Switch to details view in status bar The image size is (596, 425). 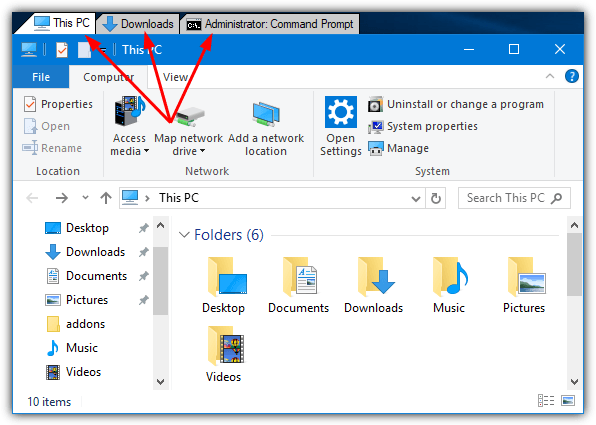(546, 401)
